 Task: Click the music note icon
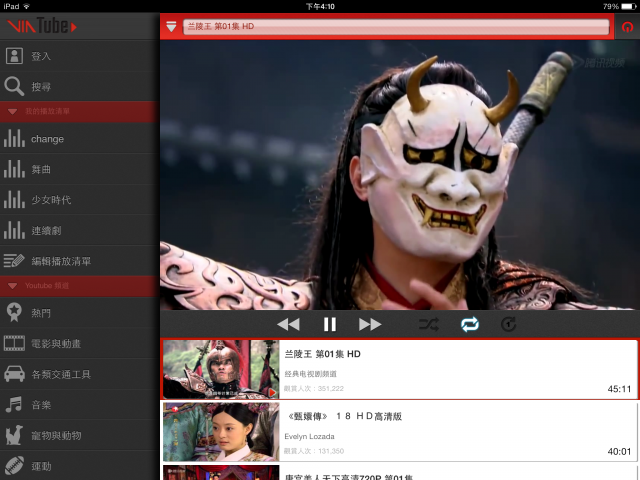click(14, 404)
